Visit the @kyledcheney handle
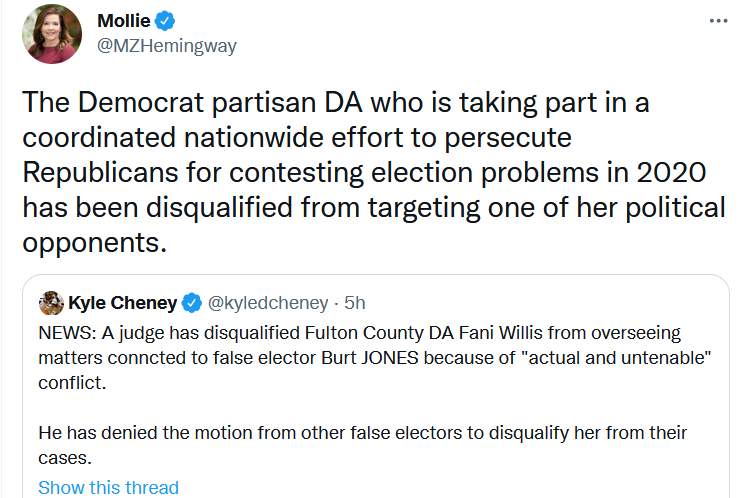 pos(268,303)
